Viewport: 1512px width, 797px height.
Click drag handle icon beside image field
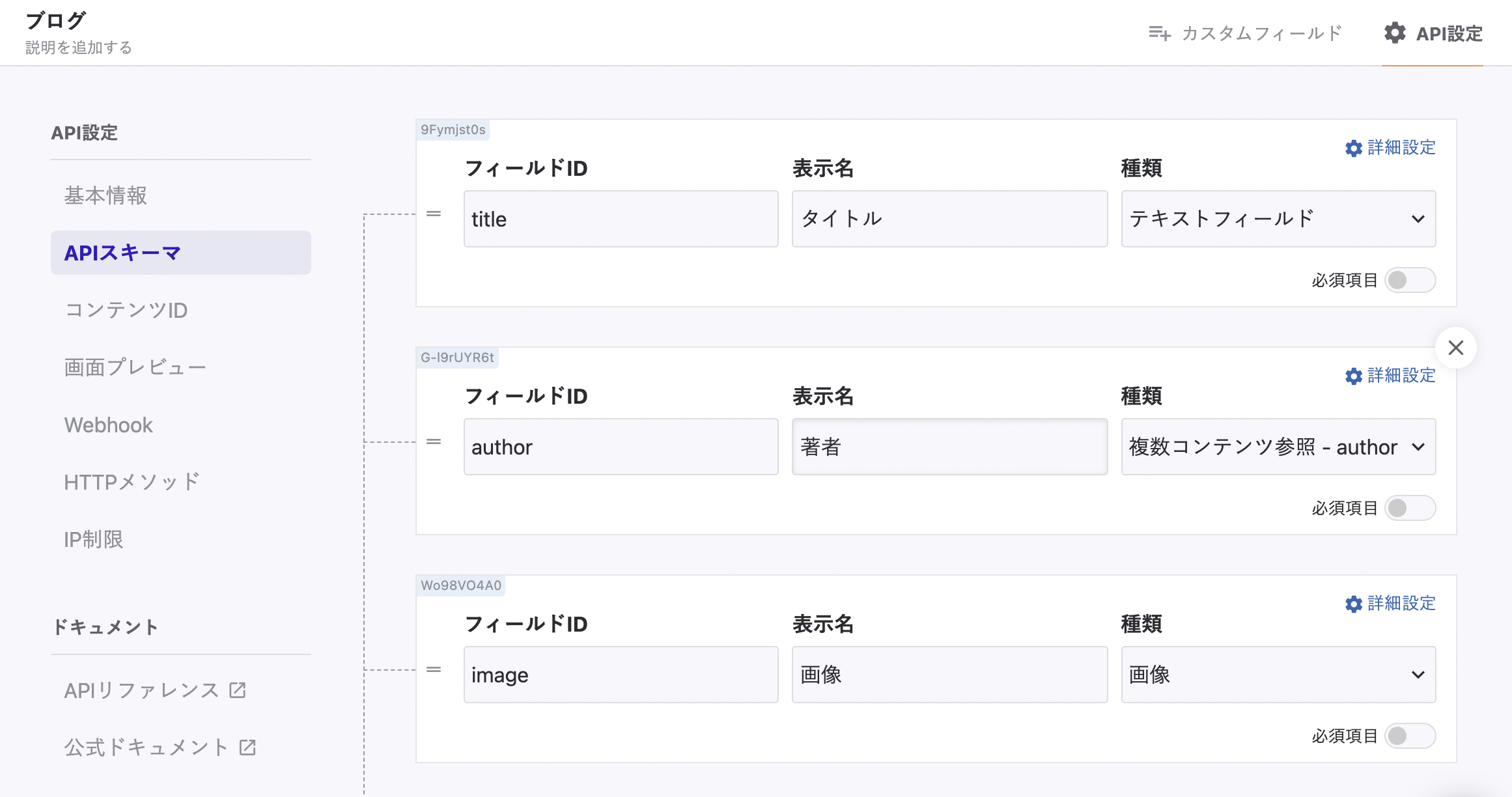coord(434,670)
